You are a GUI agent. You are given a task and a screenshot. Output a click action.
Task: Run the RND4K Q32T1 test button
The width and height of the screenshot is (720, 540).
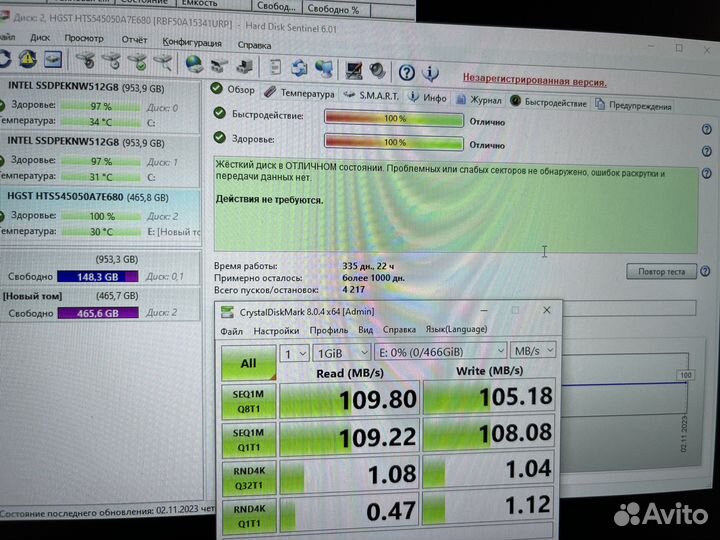point(249,478)
